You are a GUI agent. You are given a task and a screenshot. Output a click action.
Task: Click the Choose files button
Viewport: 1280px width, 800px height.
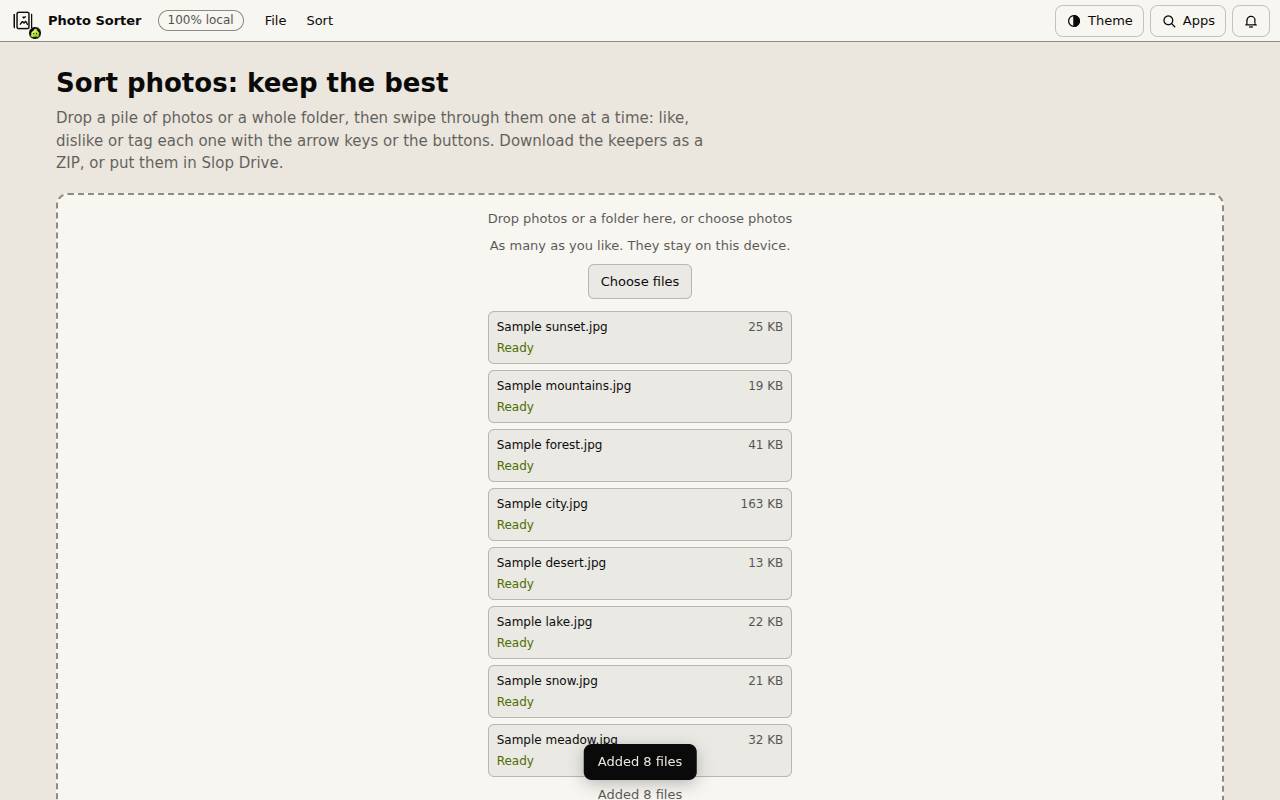point(640,281)
